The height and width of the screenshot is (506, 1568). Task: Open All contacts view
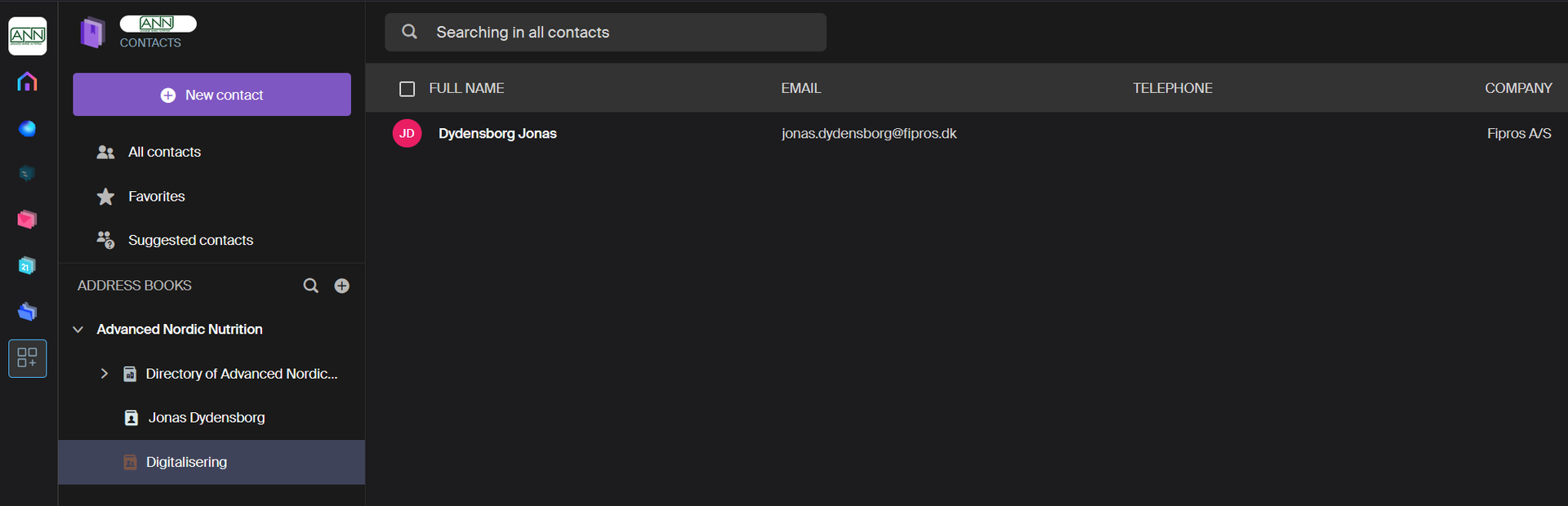[164, 152]
